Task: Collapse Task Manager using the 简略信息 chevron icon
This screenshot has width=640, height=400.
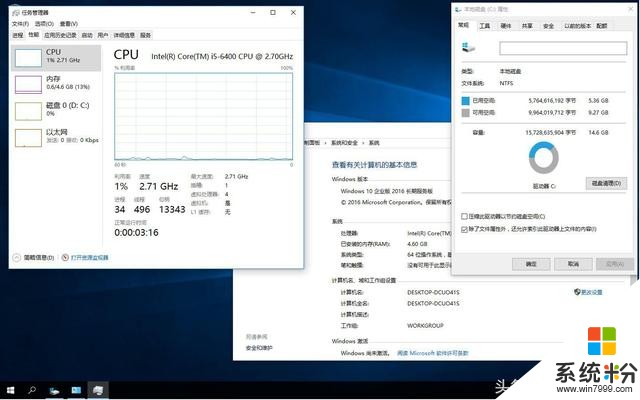Action: tap(16, 258)
